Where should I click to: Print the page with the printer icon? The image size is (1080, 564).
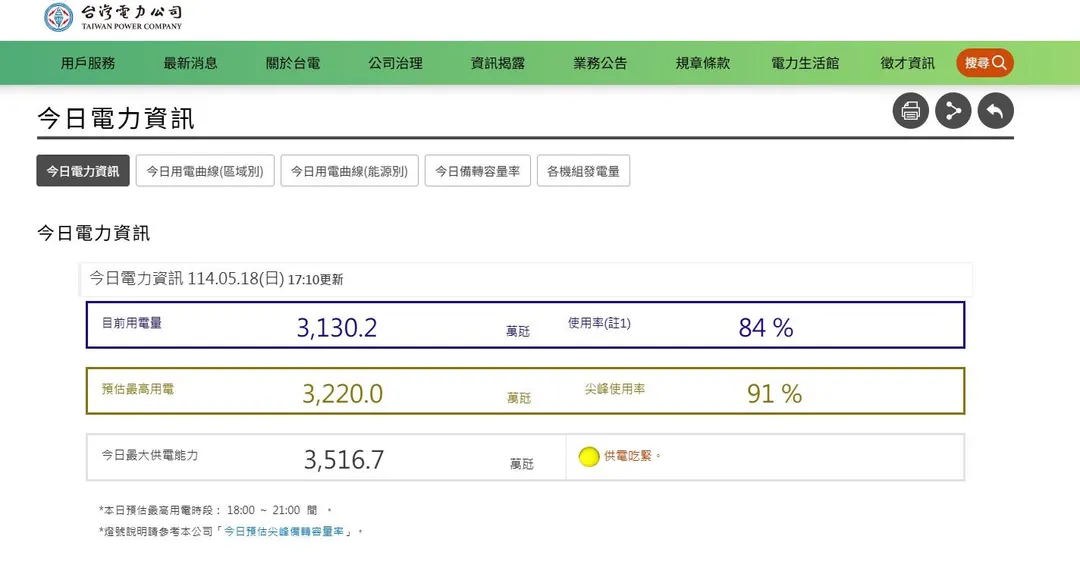[x=911, y=111]
